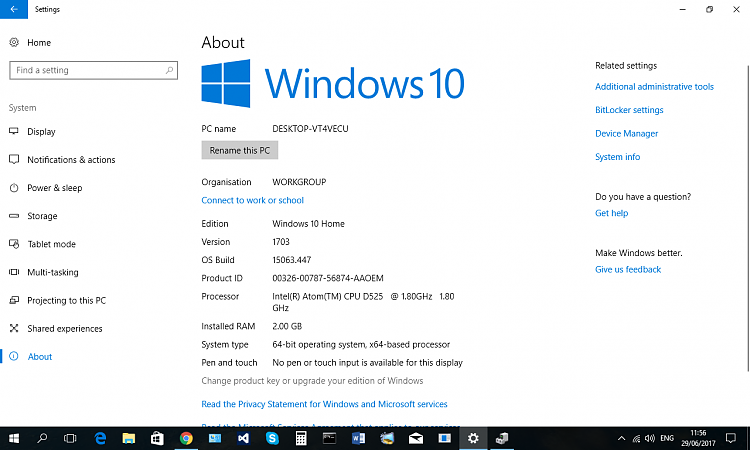Open Power & sleep settings
The width and height of the screenshot is (750, 450).
[46, 188]
